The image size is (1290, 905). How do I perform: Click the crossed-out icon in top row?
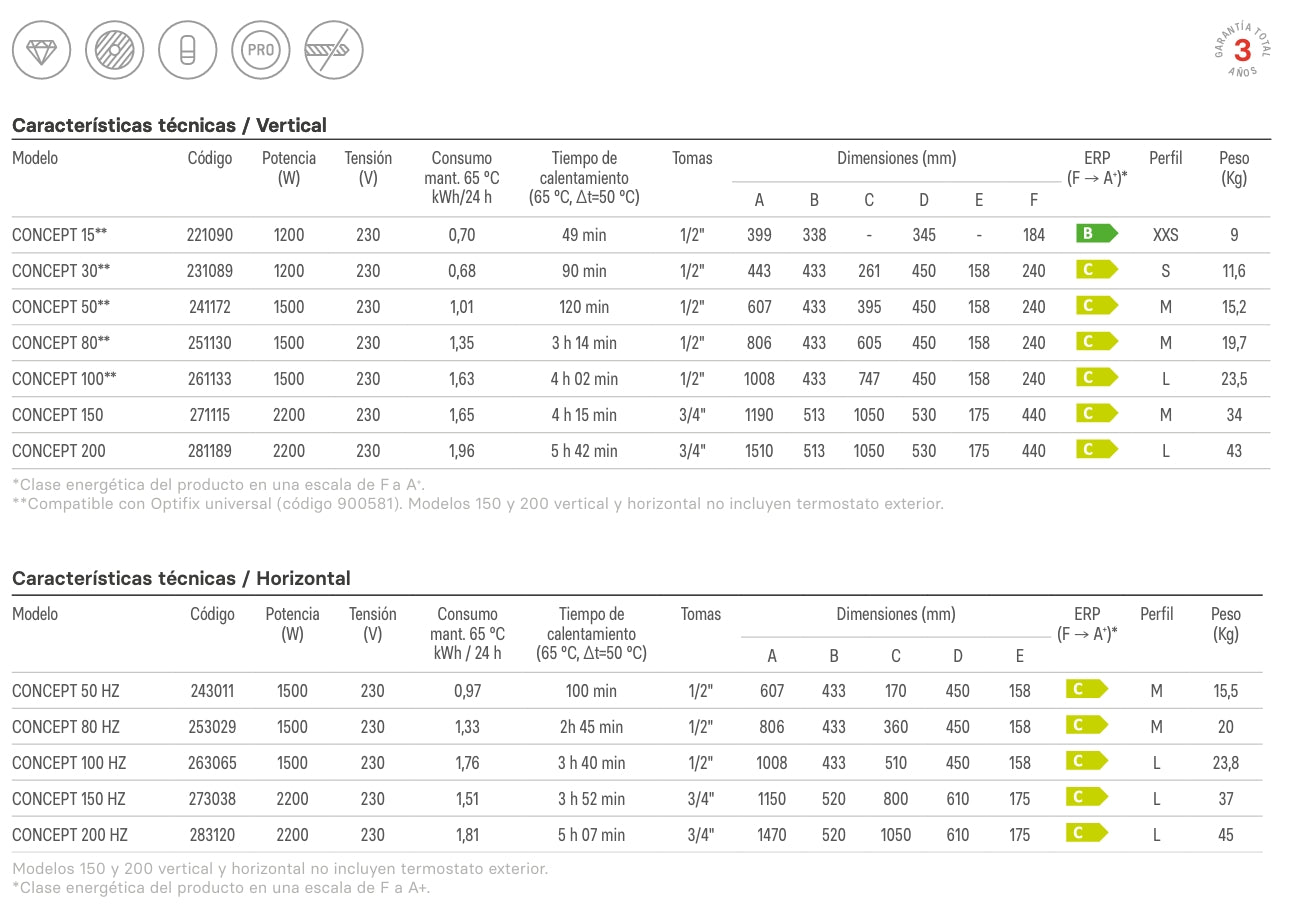pyautogui.click(x=333, y=50)
